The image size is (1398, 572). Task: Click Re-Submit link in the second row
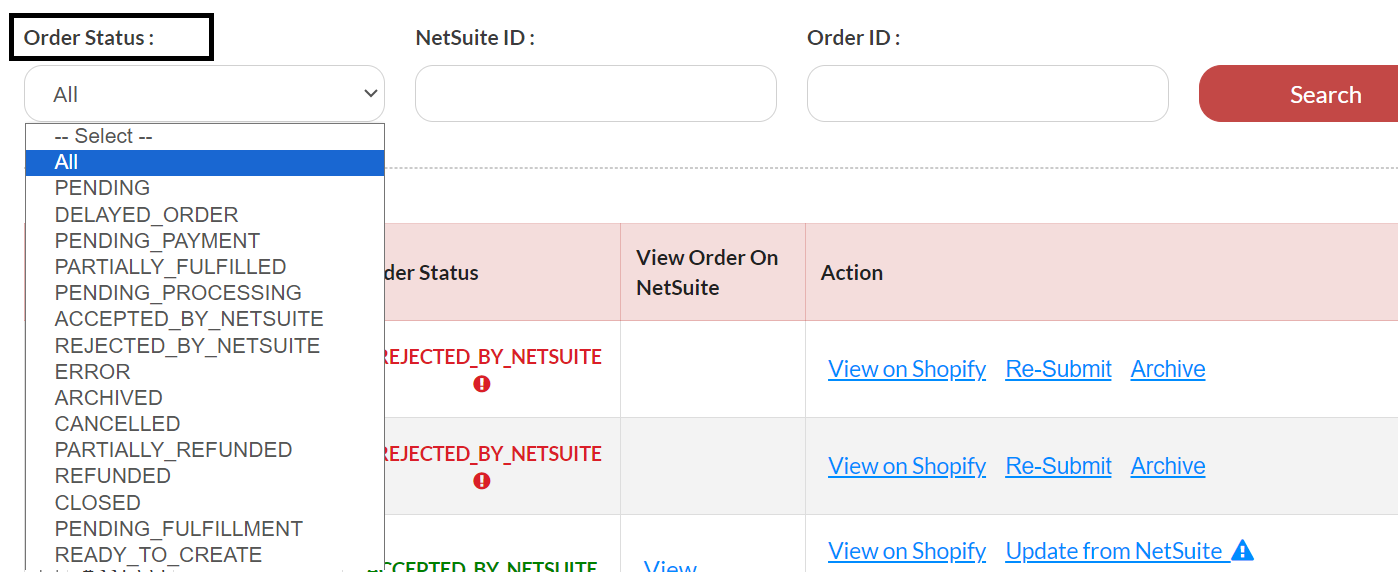tap(1058, 466)
